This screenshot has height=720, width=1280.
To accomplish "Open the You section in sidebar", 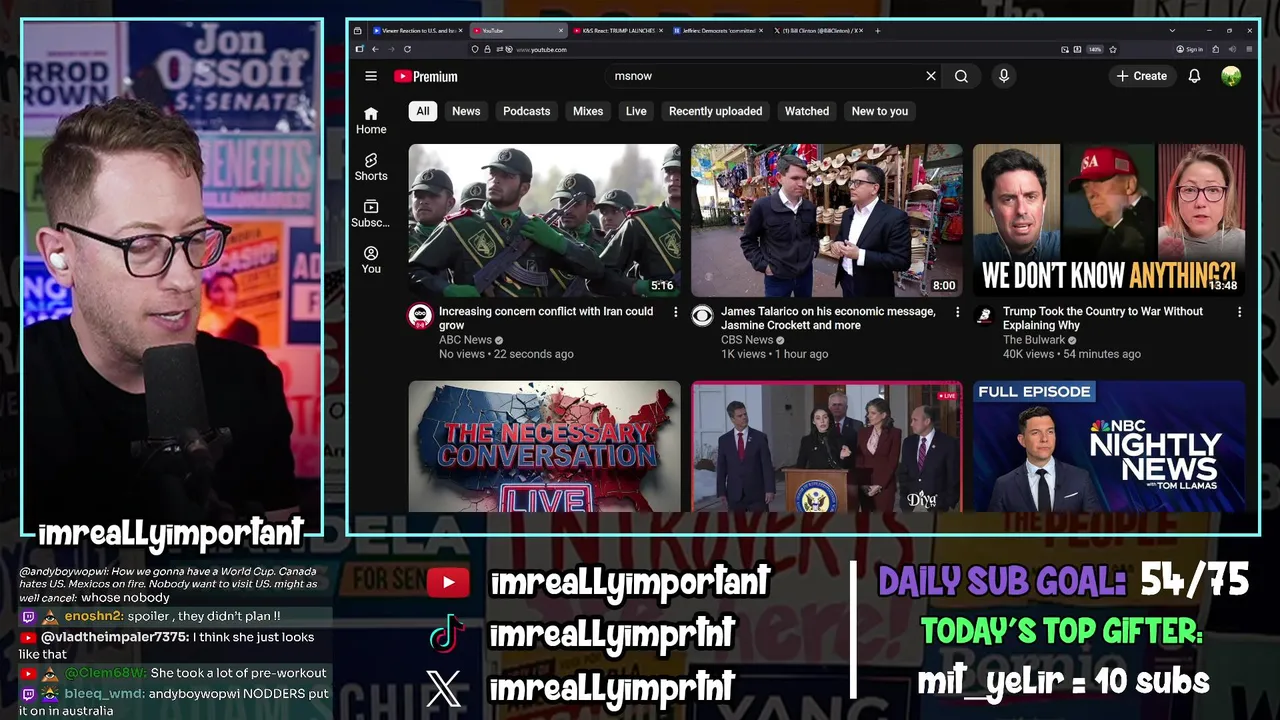I will click(x=371, y=260).
